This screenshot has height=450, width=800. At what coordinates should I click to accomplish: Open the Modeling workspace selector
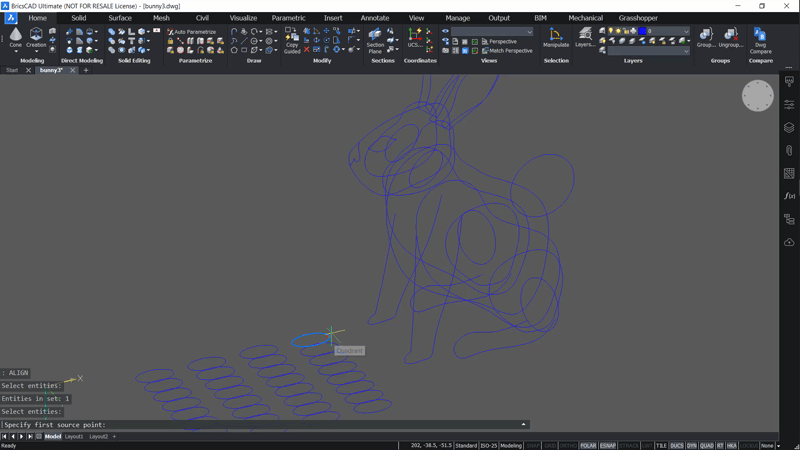click(511, 446)
